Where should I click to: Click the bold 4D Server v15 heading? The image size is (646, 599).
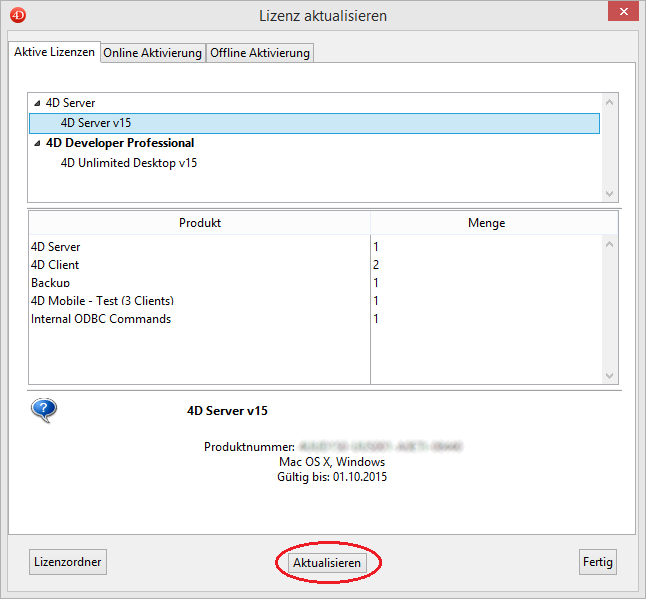(227, 411)
